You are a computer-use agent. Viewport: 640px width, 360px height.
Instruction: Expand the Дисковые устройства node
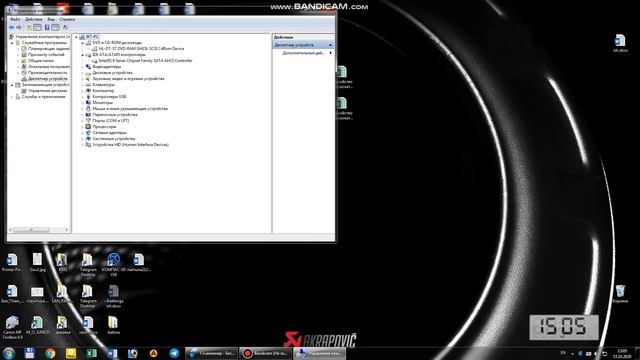click(x=82, y=73)
